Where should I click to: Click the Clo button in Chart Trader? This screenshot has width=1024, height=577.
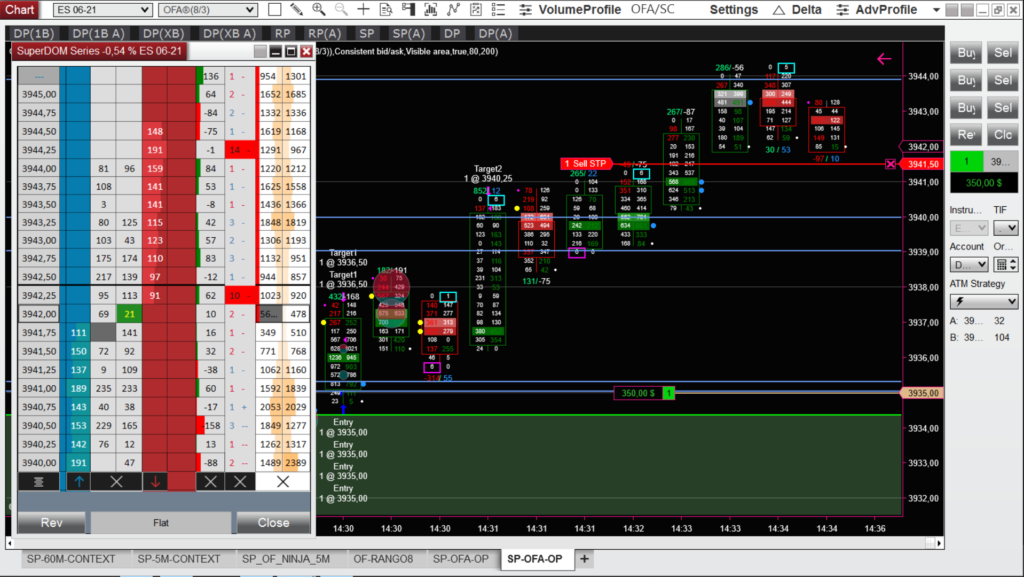[1002, 135]
